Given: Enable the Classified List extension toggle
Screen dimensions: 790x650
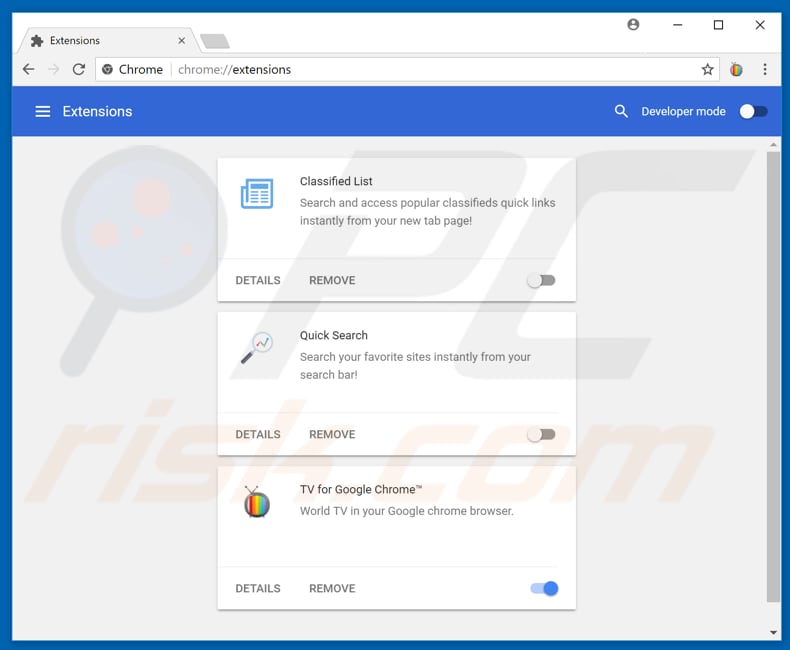Looking at the screenshot, I should click(542, 280).
